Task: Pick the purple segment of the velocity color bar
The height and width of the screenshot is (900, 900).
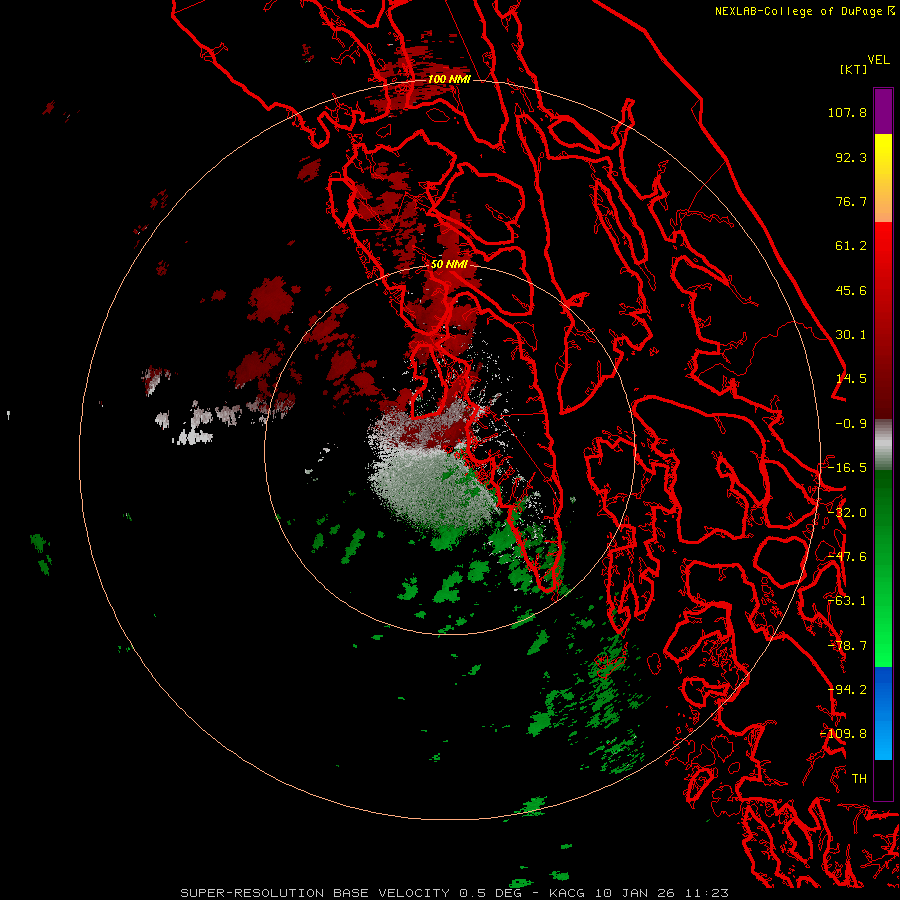Action: tap(883, 111)
